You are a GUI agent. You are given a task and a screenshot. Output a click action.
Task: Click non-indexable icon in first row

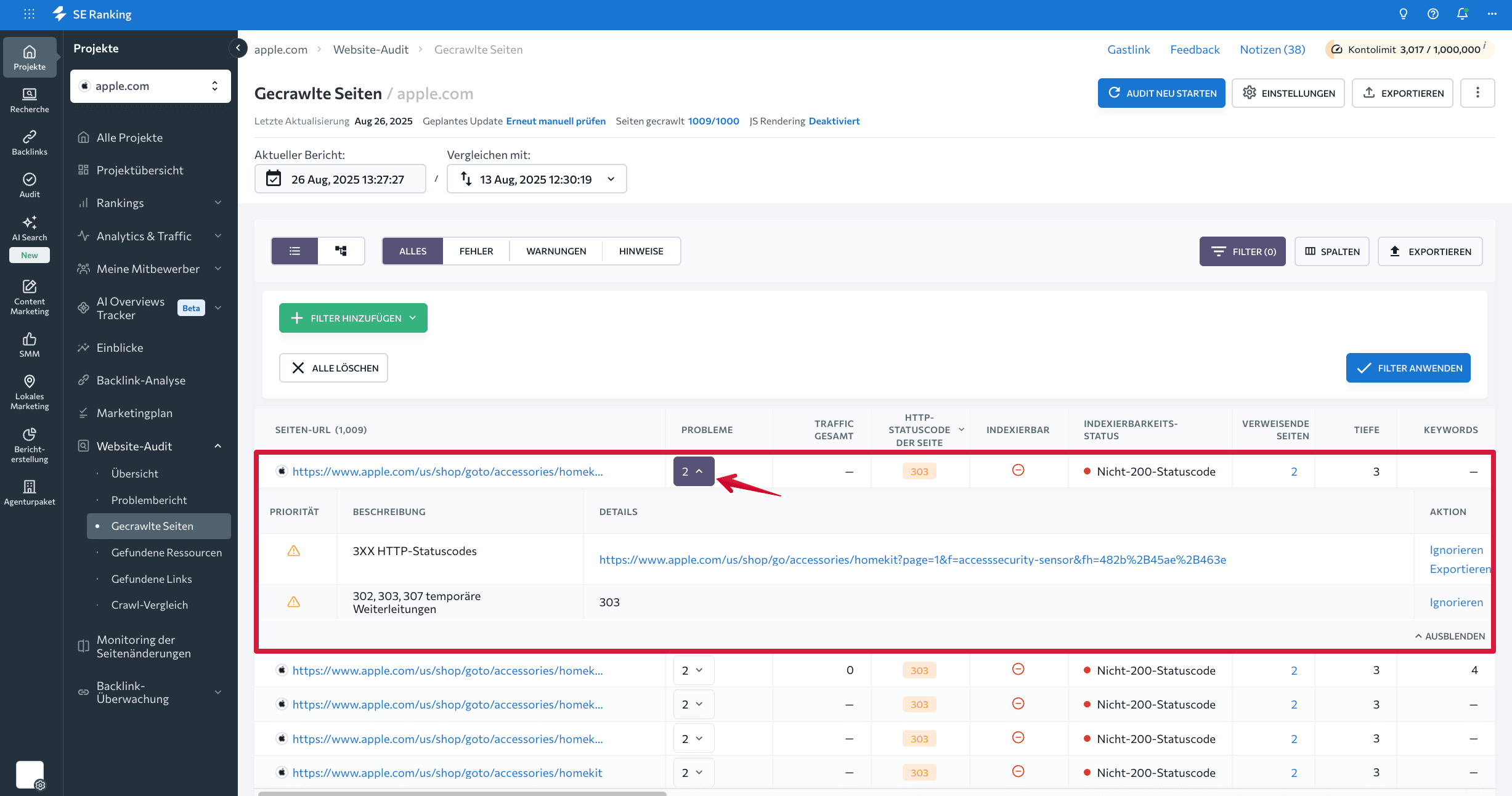click(x=1018, y=470)
